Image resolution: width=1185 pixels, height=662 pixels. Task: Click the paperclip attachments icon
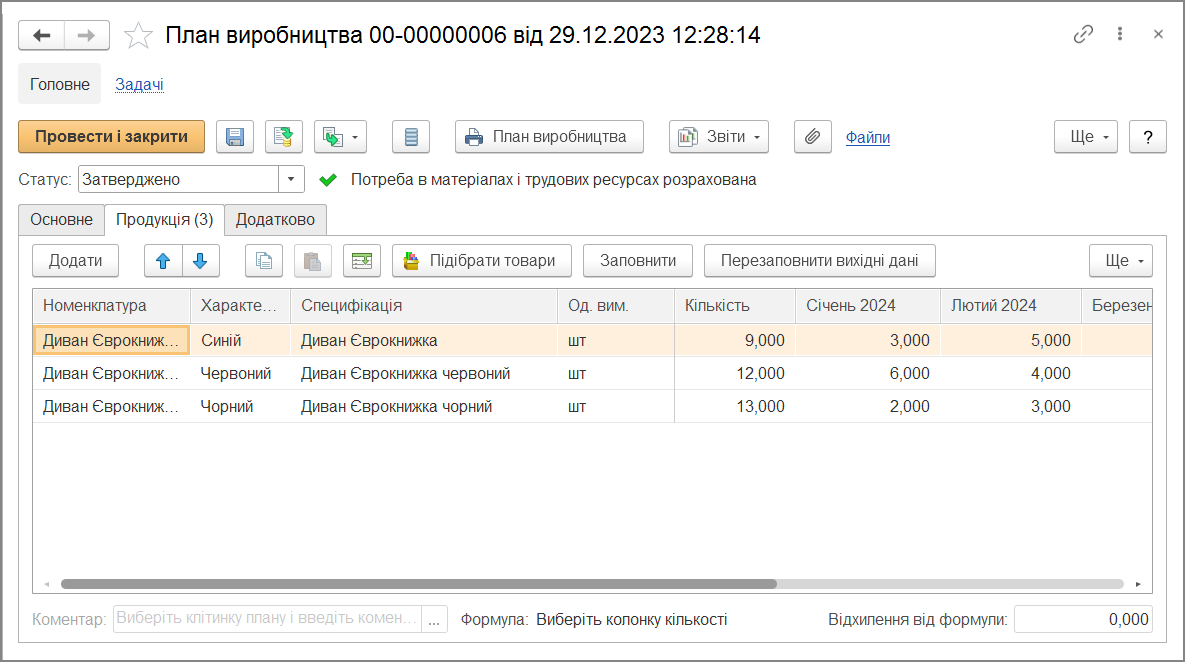[x=813, y=137]
